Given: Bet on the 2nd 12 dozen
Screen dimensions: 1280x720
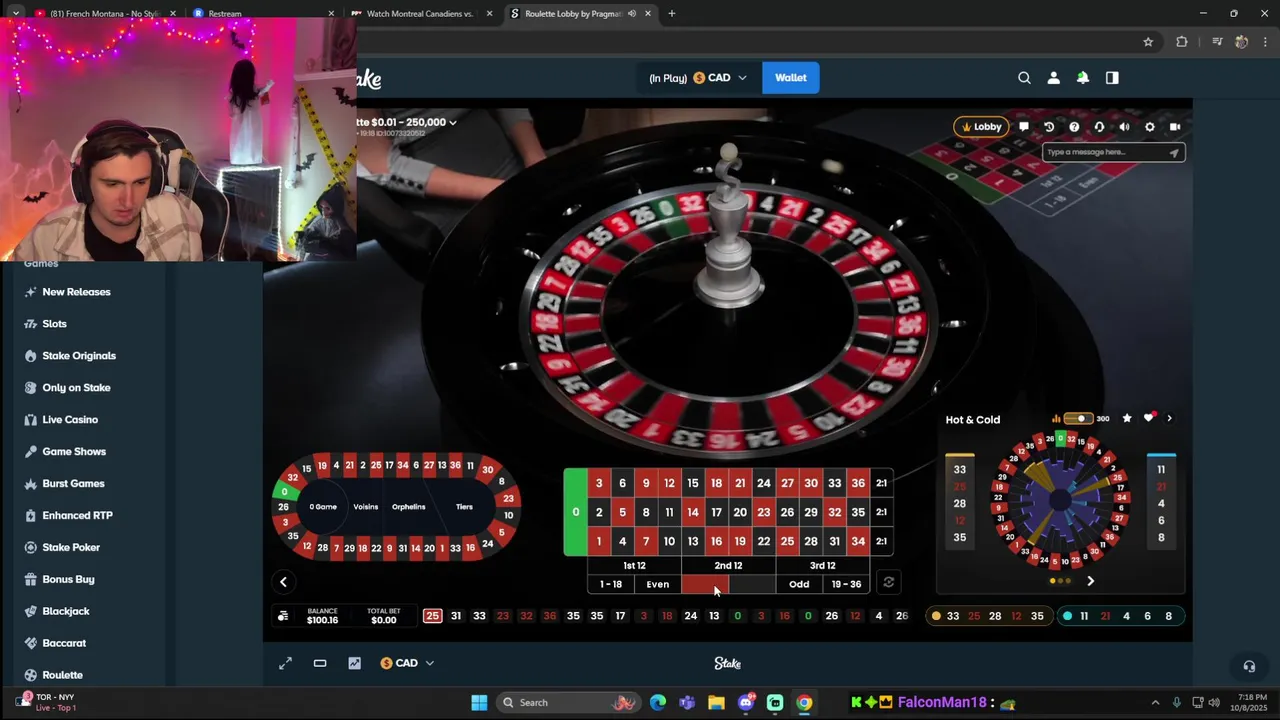Looking at the screenshot, I should (x=728, y=566).
